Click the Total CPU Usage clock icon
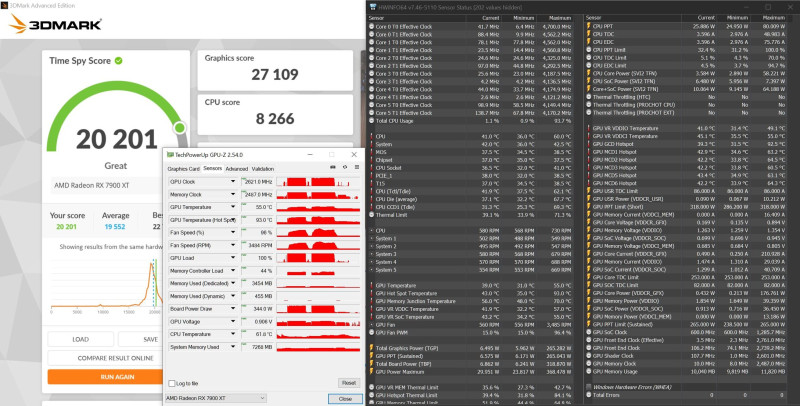The width and height of the screenshot is (800, 406). [371, 121]
